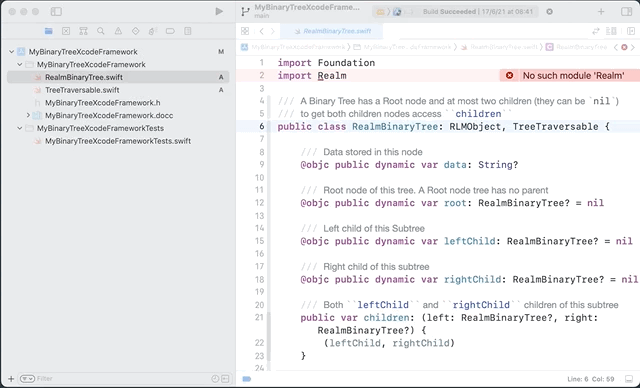Click the error count badge in toolbar
Screen dimensions: 640x388
[x=549, y=12]
